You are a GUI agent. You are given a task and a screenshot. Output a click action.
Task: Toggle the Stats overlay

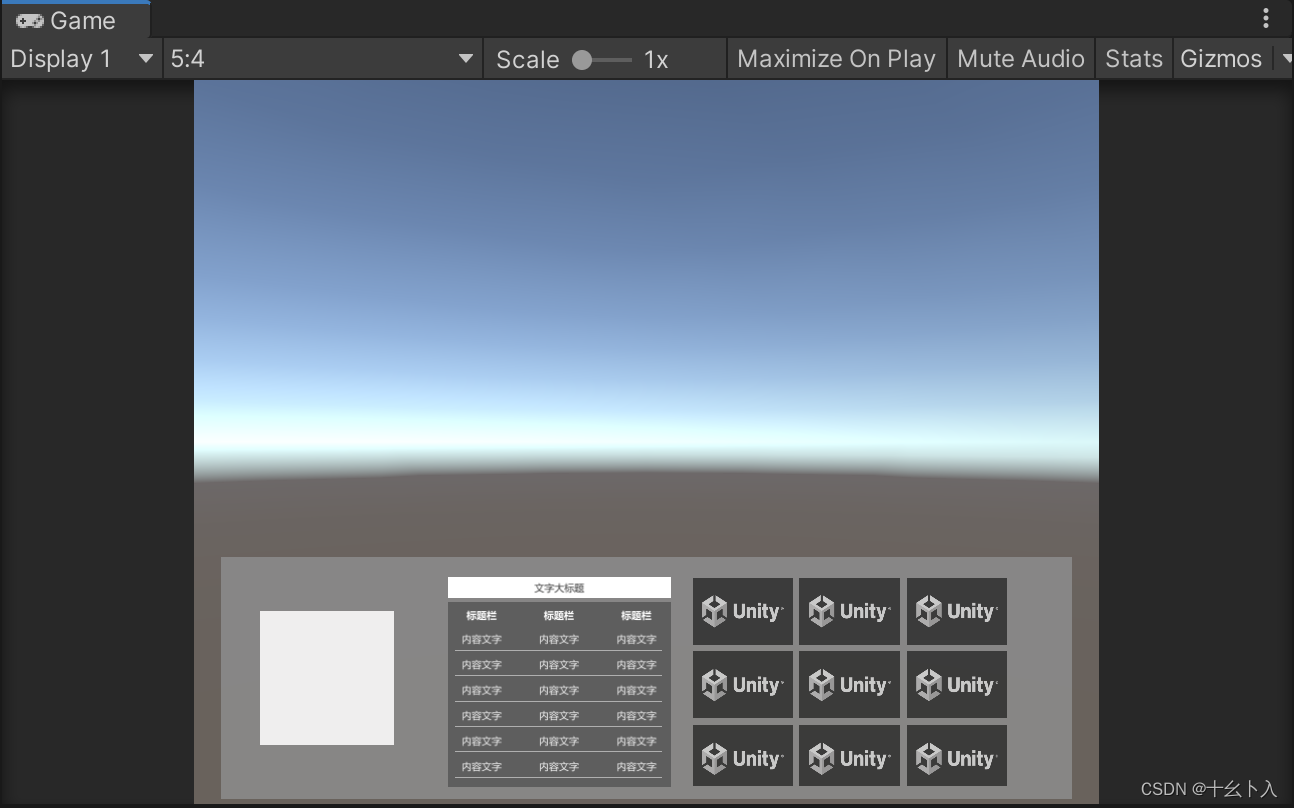tap(1133, 59)
